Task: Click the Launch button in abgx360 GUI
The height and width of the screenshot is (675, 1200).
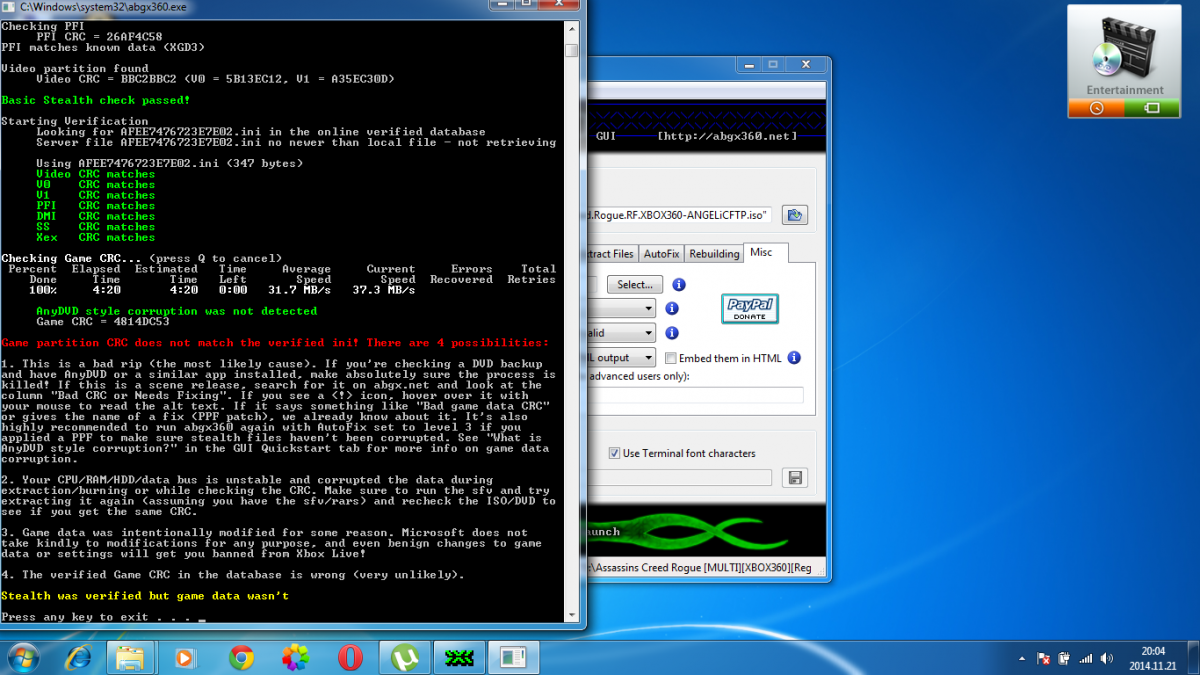Action: (x=605, y=532)
